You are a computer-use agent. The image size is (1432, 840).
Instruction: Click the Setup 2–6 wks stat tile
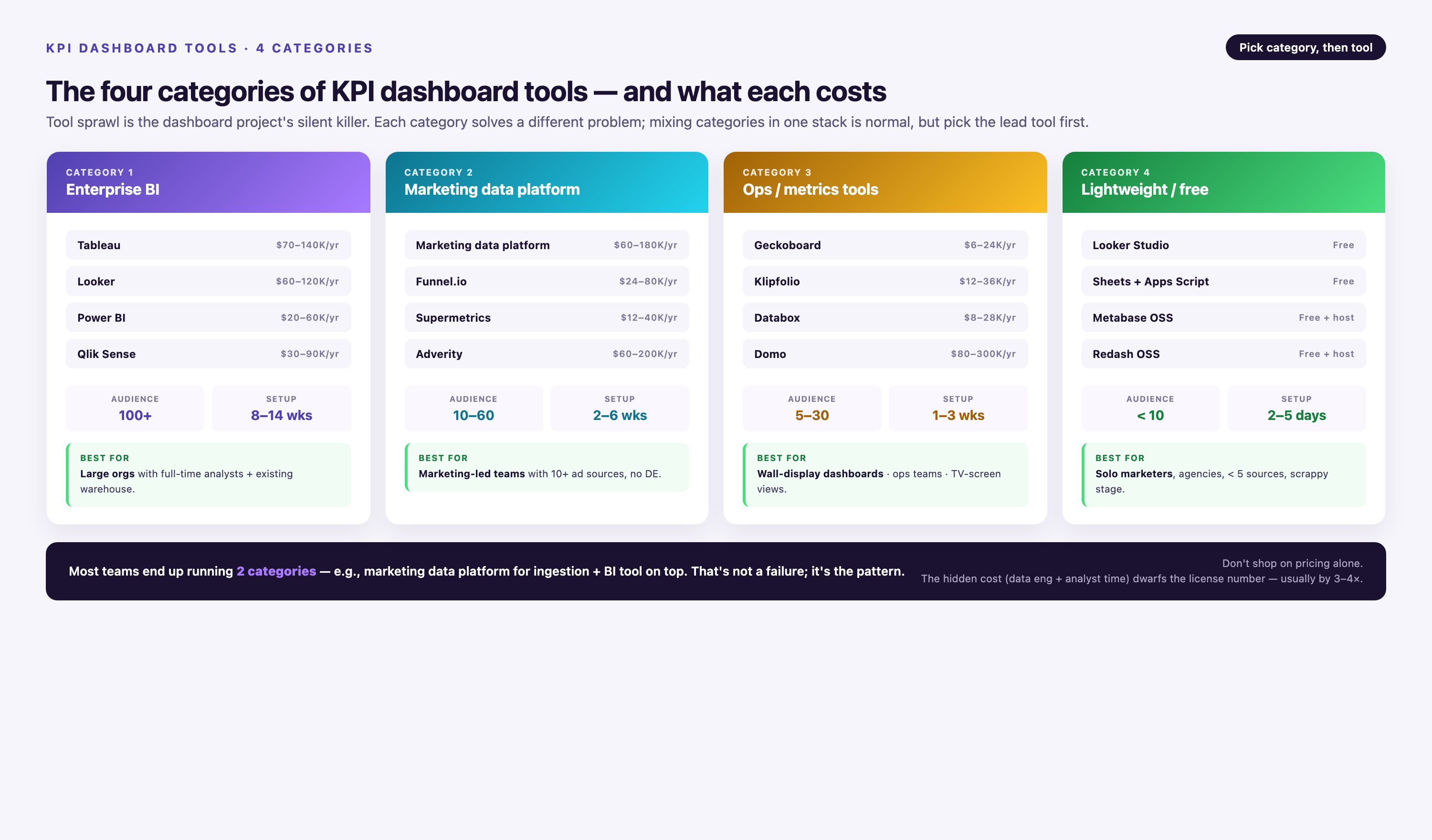click(620, 408)
